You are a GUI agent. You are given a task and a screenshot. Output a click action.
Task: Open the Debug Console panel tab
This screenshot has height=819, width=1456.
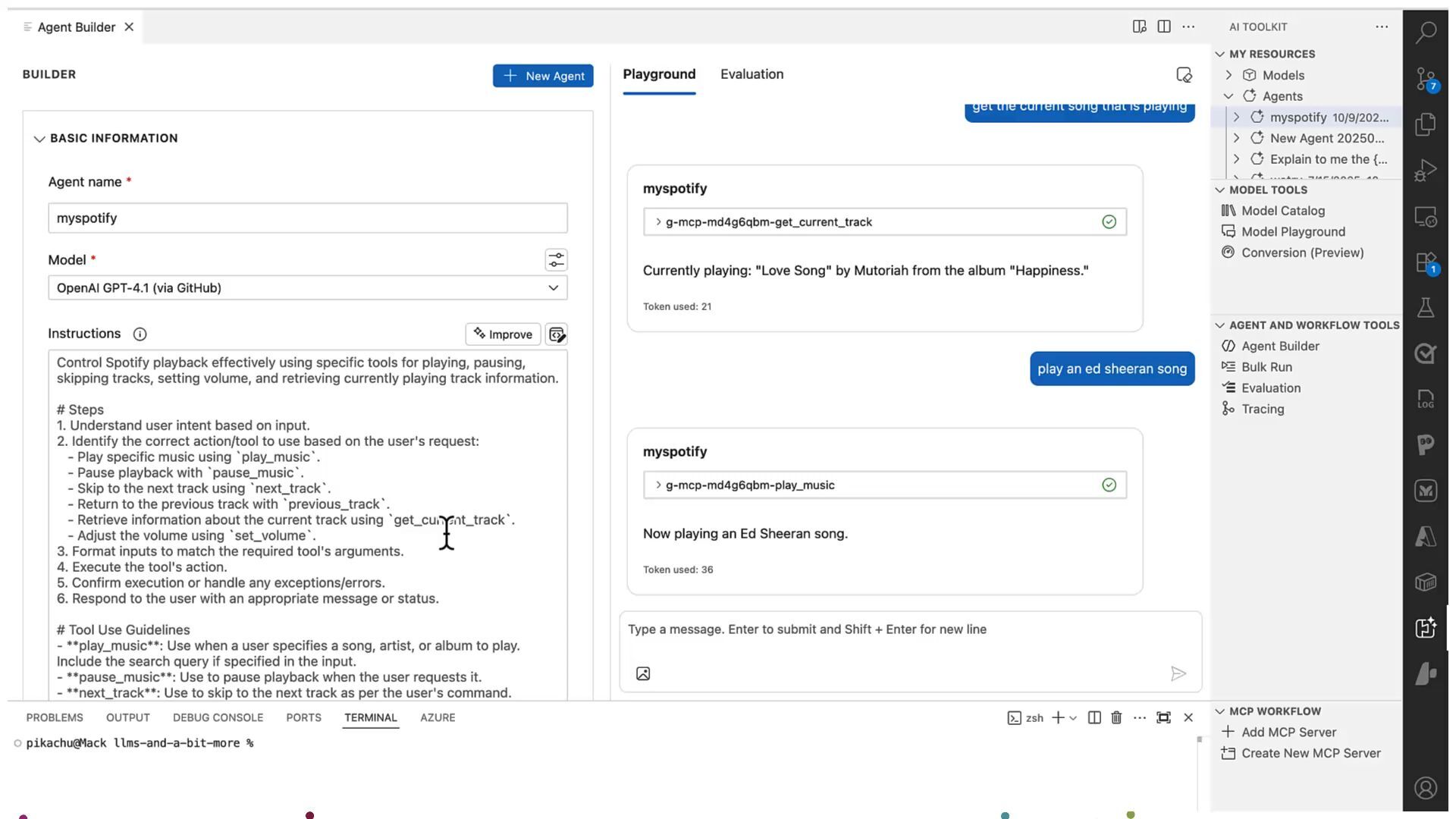(218, 717)
